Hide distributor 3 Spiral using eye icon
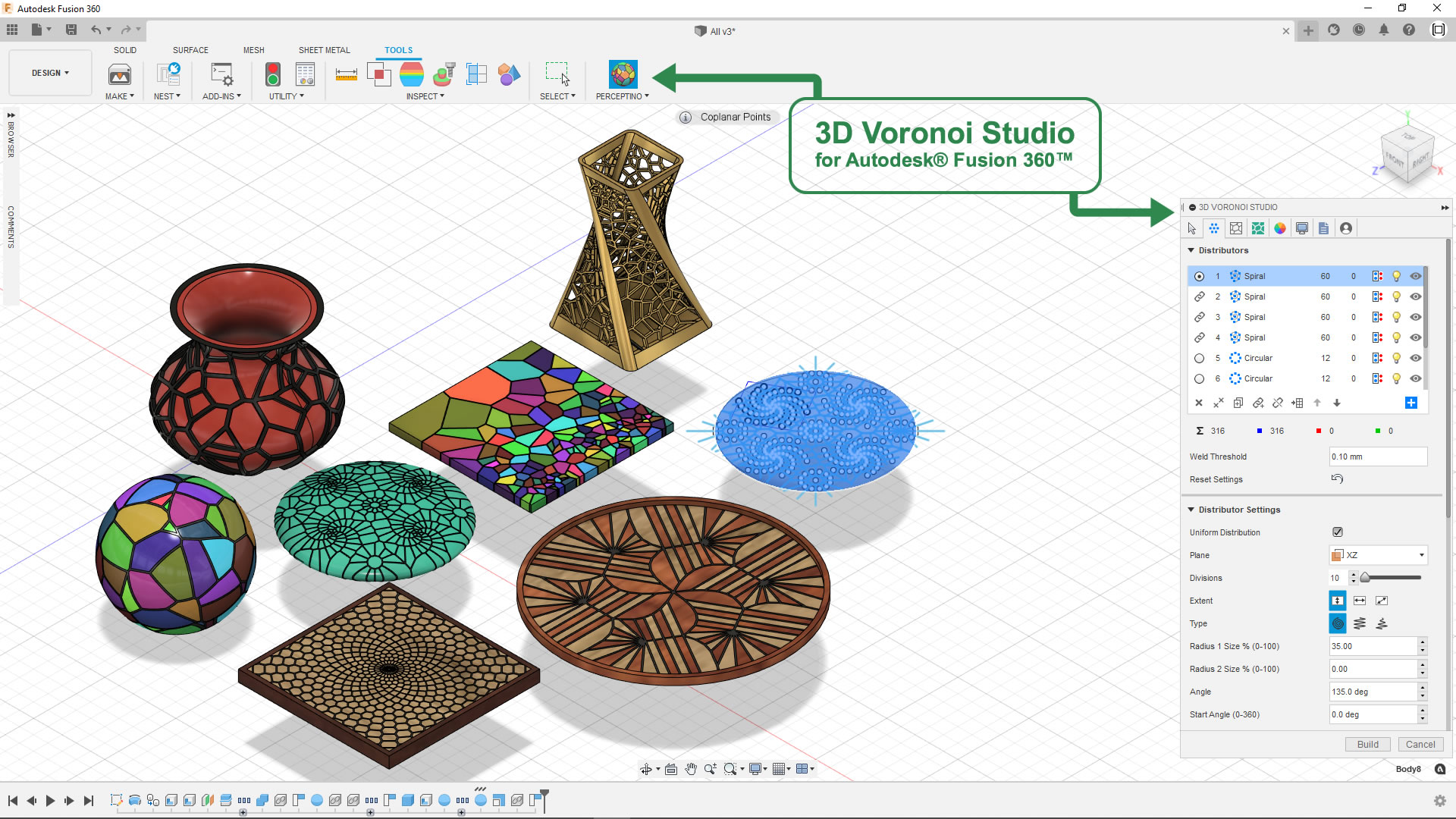The height and width of the screenshot is (819, 1456). pos(1415,317)
